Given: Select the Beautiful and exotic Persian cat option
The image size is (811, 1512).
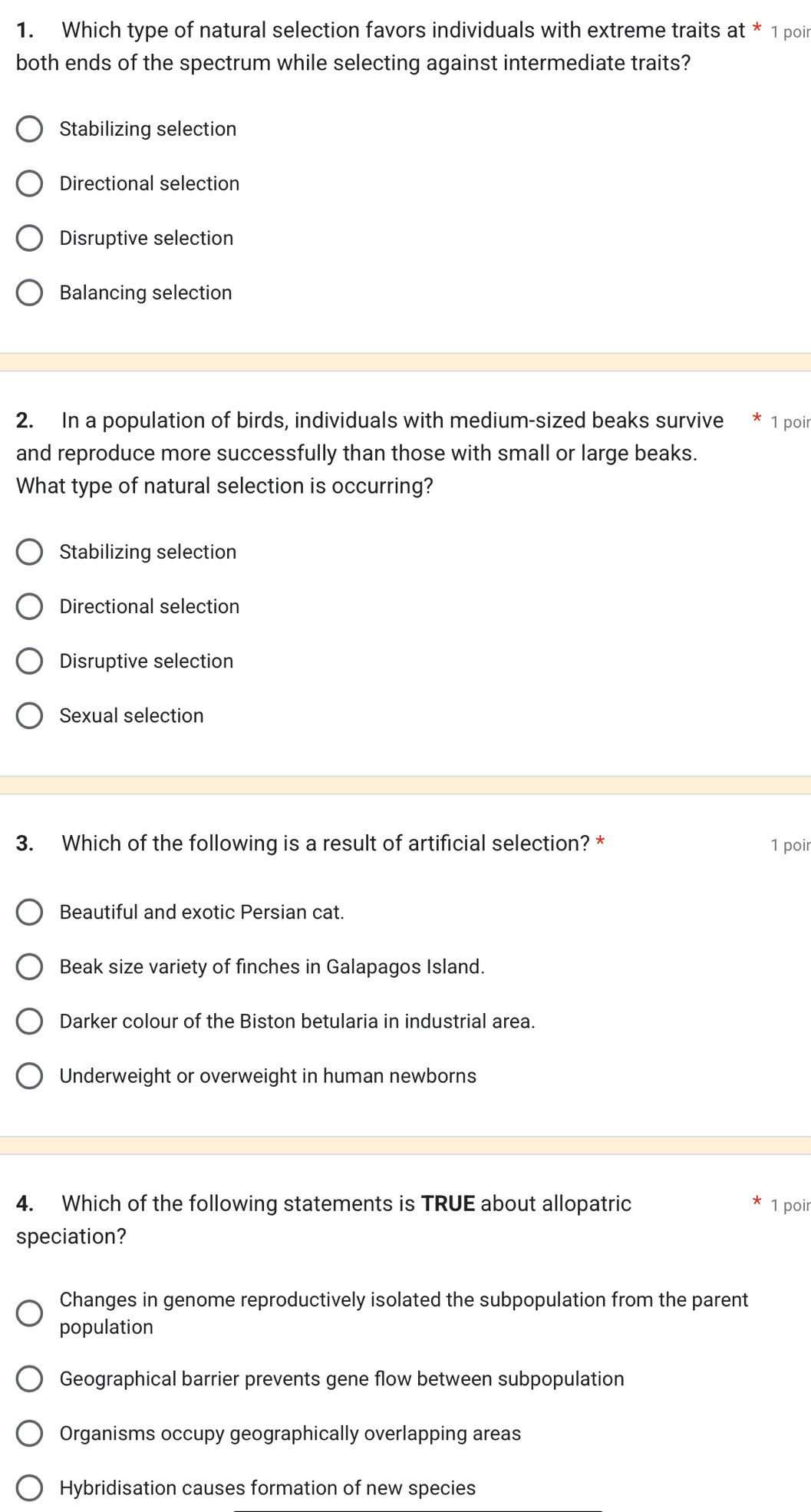Looking at the screenshot, I should (29, 913).
